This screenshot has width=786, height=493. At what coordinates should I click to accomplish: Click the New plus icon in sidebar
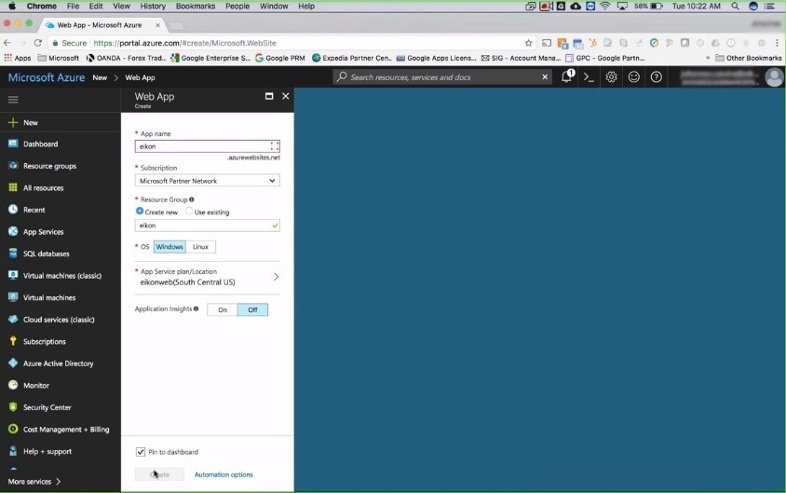pos(13,122)
